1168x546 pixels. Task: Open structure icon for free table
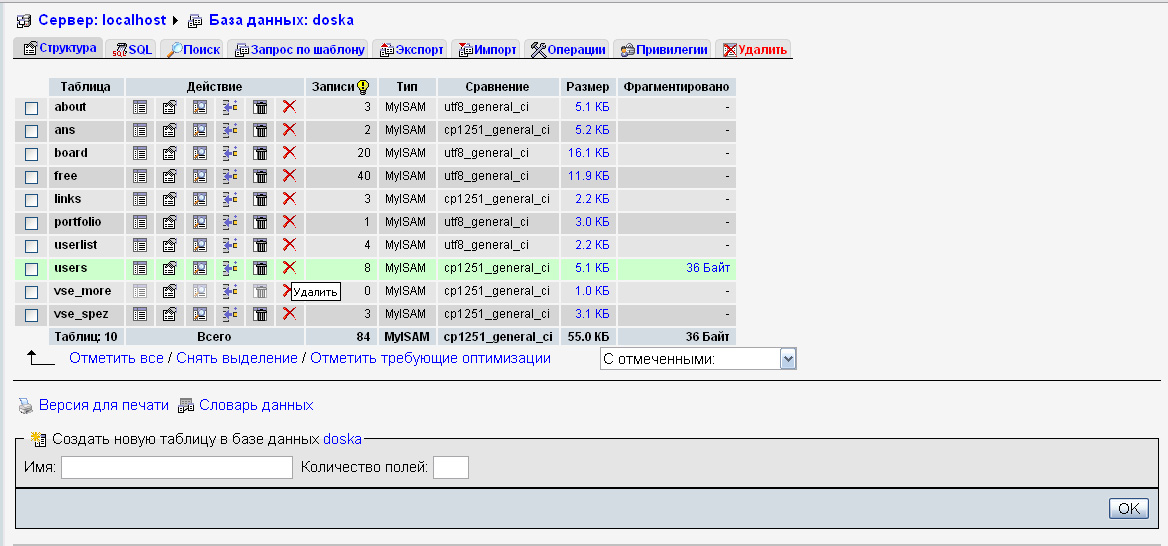[170, 177]
